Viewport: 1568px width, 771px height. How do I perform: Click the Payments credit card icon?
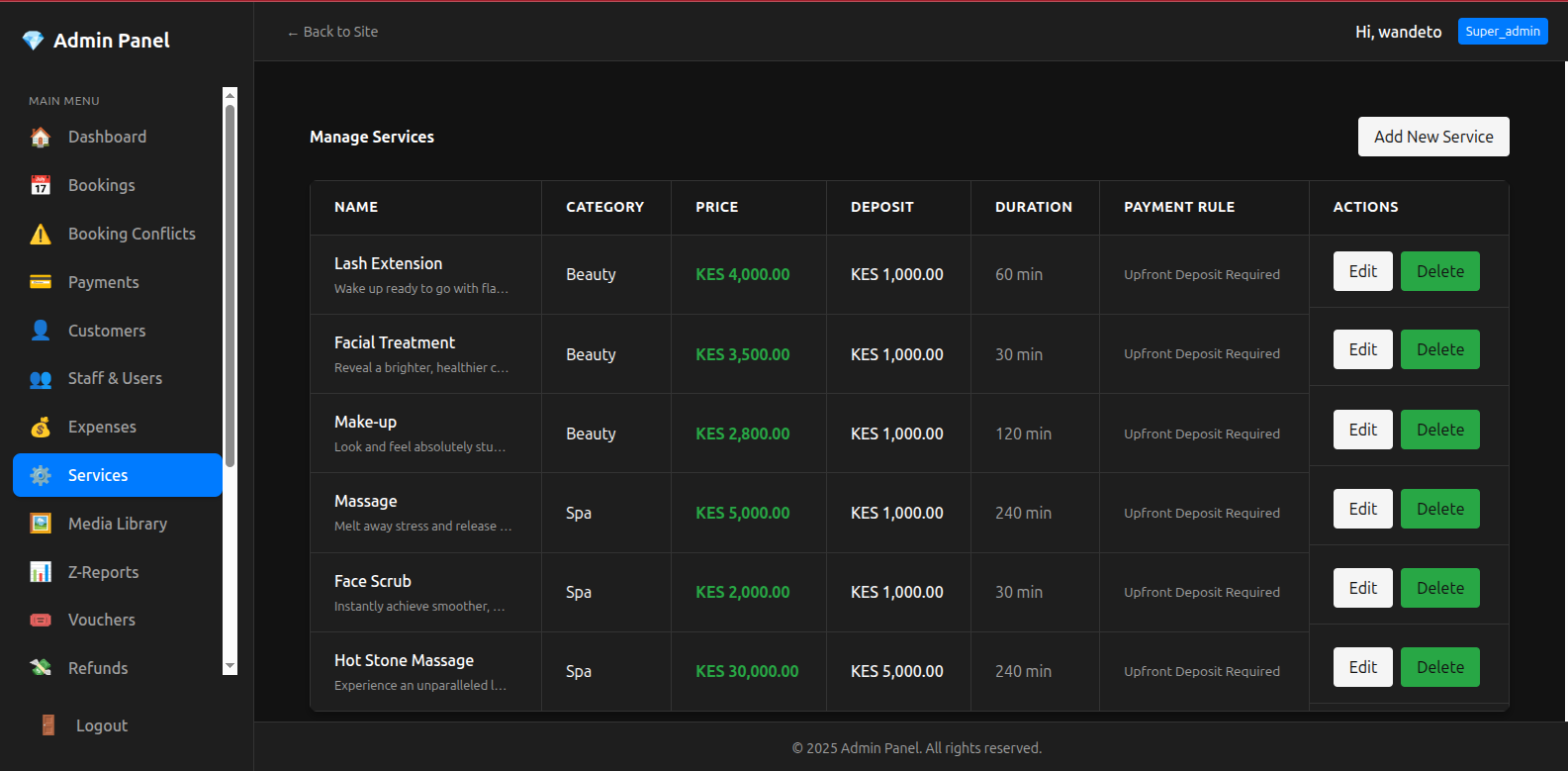(x=41, y=282)
